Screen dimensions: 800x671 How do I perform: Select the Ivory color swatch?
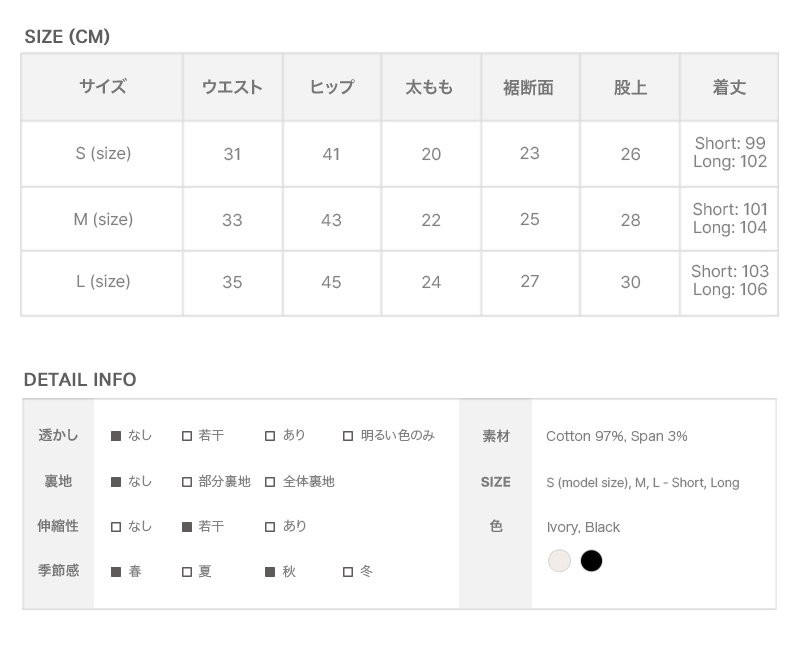559,561
